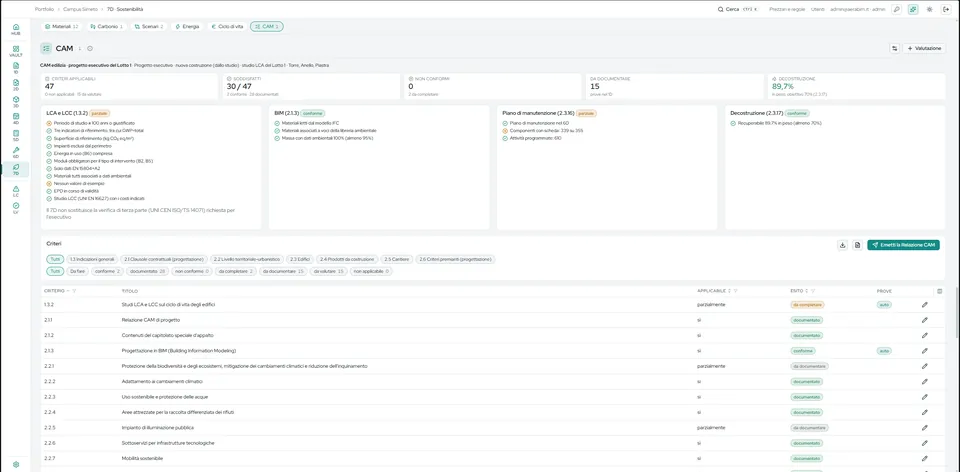960x472 pixels.
Task: Select the CAM tab
Action: (x=266, y=27)
